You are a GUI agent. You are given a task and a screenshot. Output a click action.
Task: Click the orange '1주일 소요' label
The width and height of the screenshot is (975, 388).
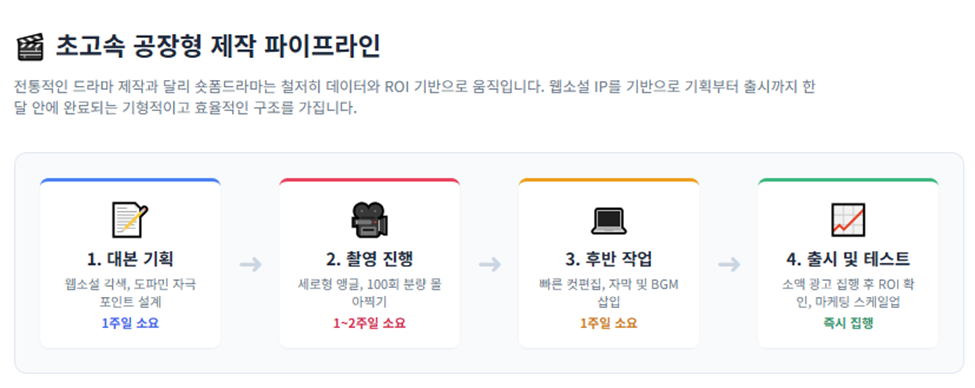point(609,323)
